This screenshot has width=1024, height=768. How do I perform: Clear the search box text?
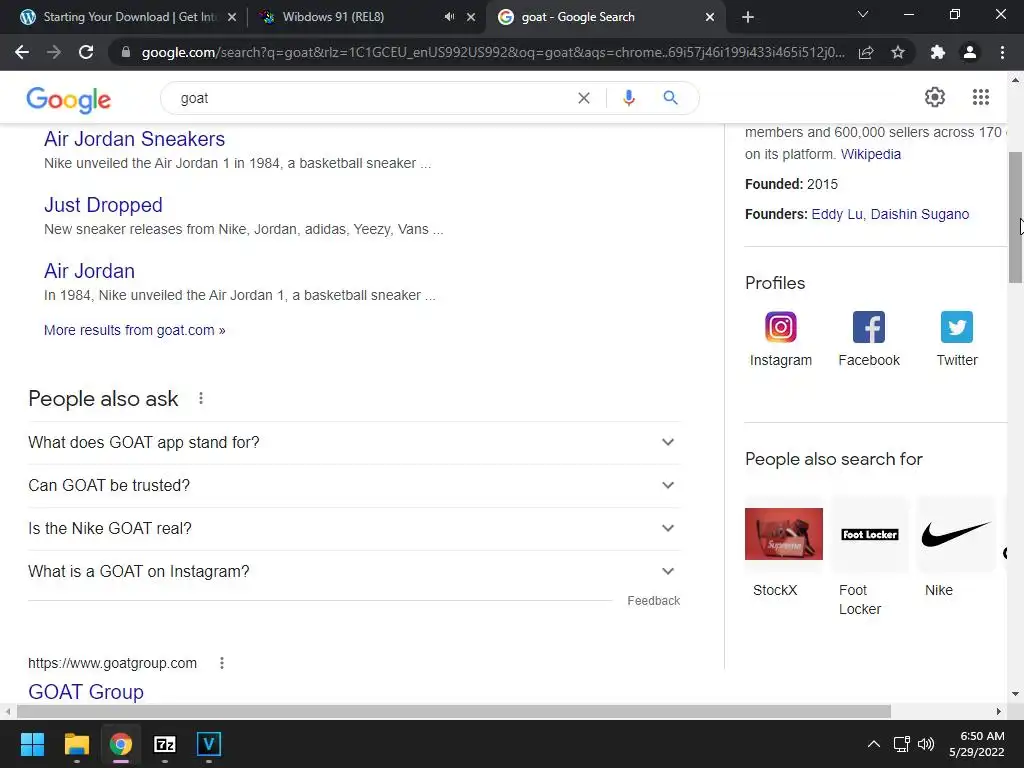(x=584, y=98)
